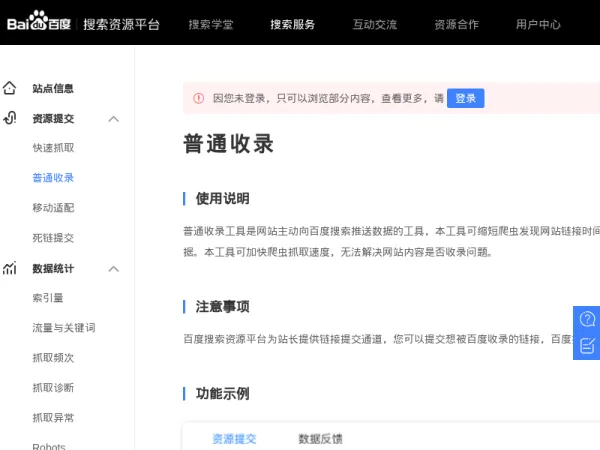Open 搜索学堂 in the top navigation

click(x=211, y=24)
